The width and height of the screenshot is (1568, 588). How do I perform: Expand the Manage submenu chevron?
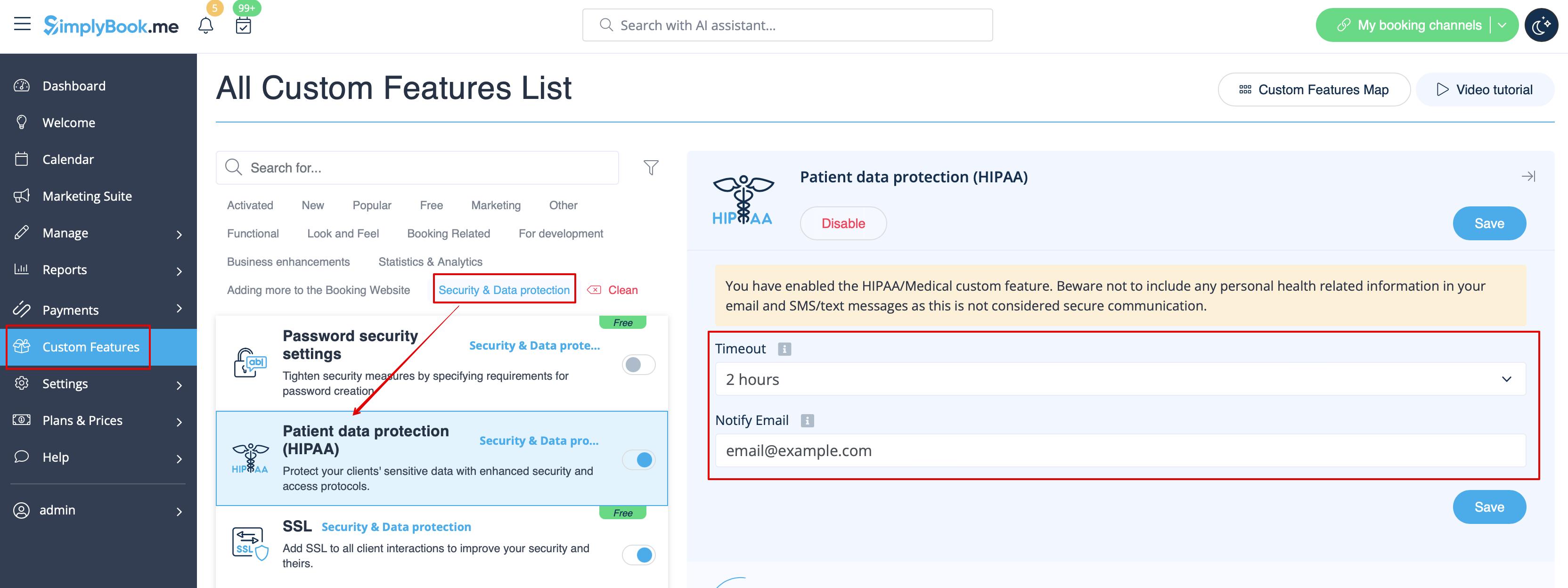(179, 234)
